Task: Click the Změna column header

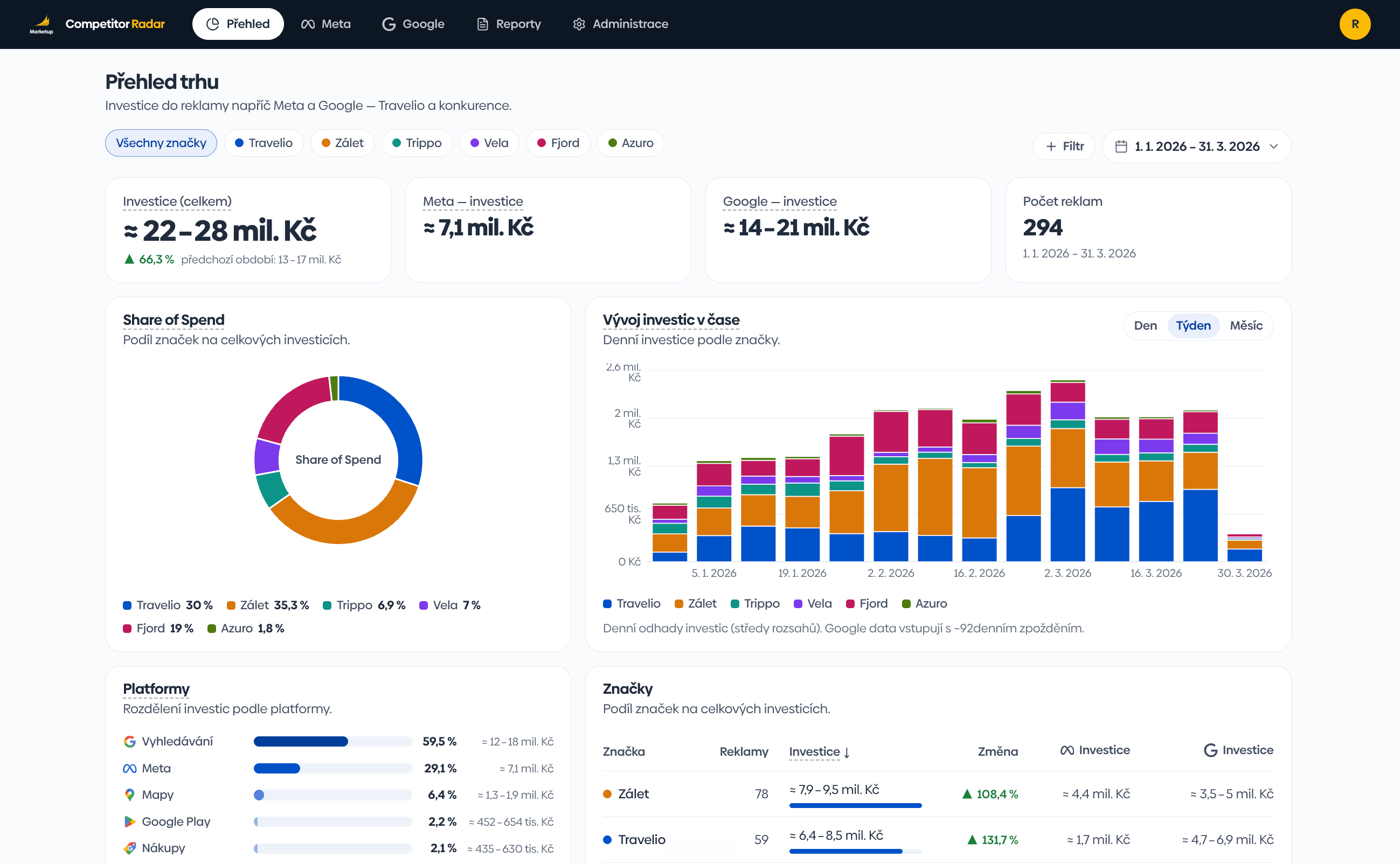Action: click(x=997, y=752)
